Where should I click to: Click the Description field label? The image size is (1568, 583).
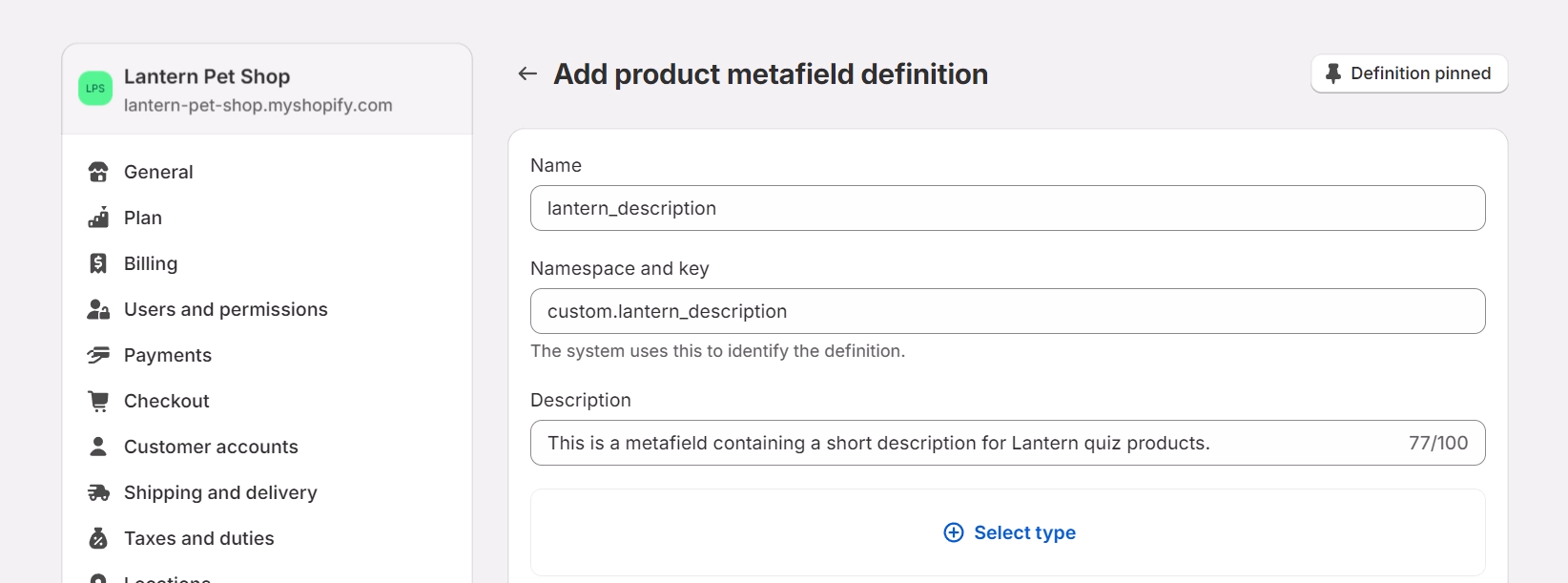(581, 400)
